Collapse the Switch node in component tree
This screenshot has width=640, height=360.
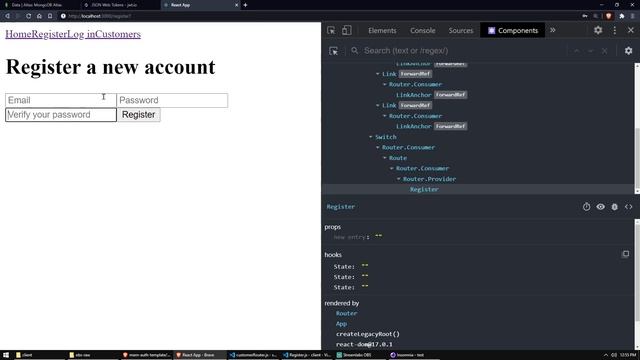point(371,137)
